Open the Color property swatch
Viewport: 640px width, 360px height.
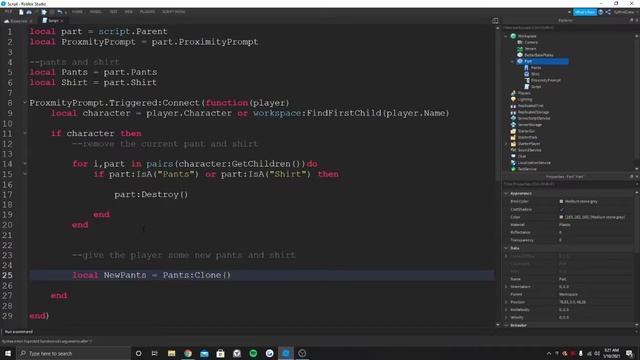[561, 217]
